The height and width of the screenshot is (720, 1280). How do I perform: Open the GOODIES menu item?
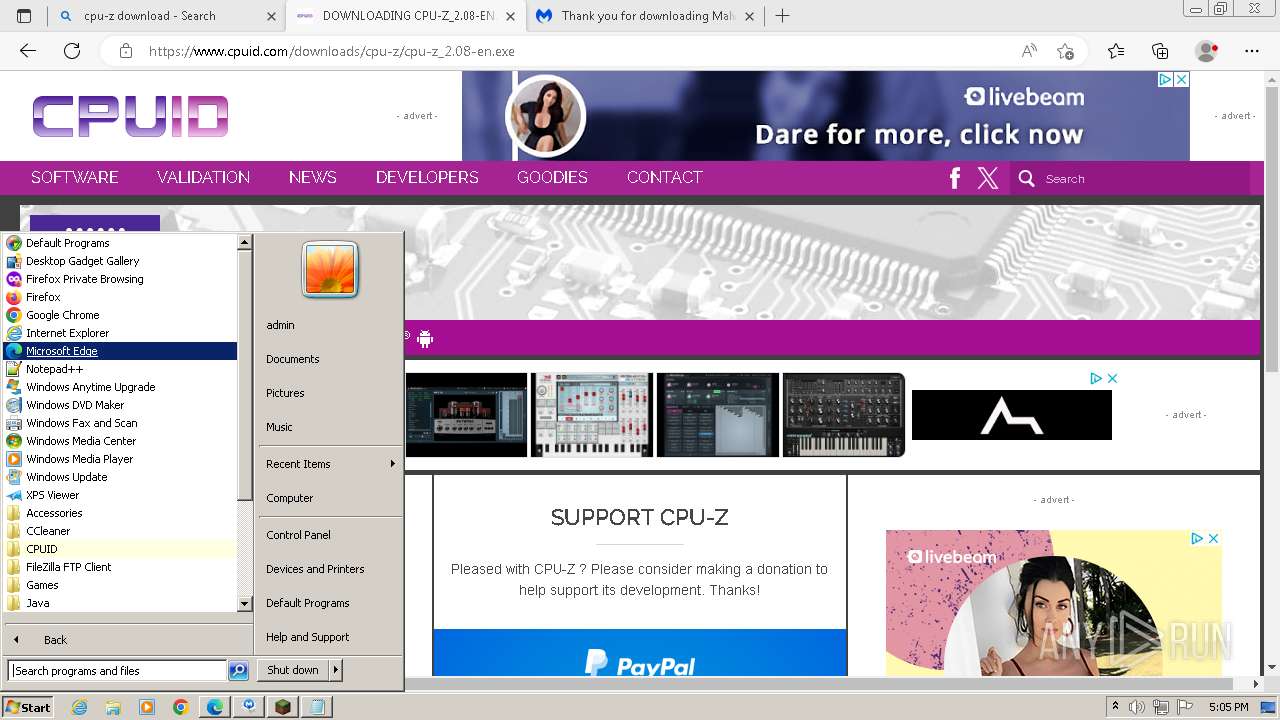coord(552,177)
